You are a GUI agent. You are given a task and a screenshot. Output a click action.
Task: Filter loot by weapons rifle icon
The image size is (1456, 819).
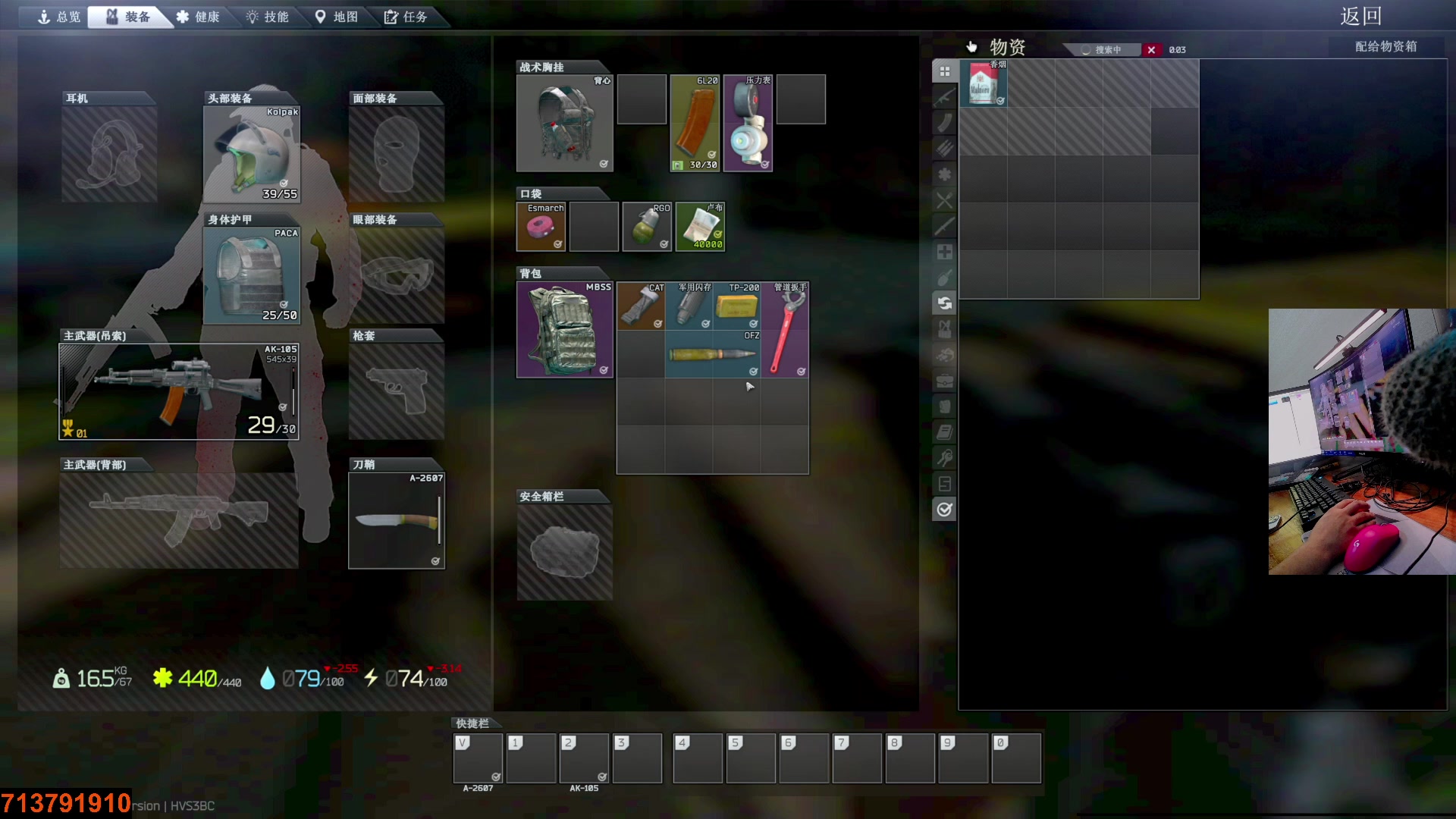944,97
